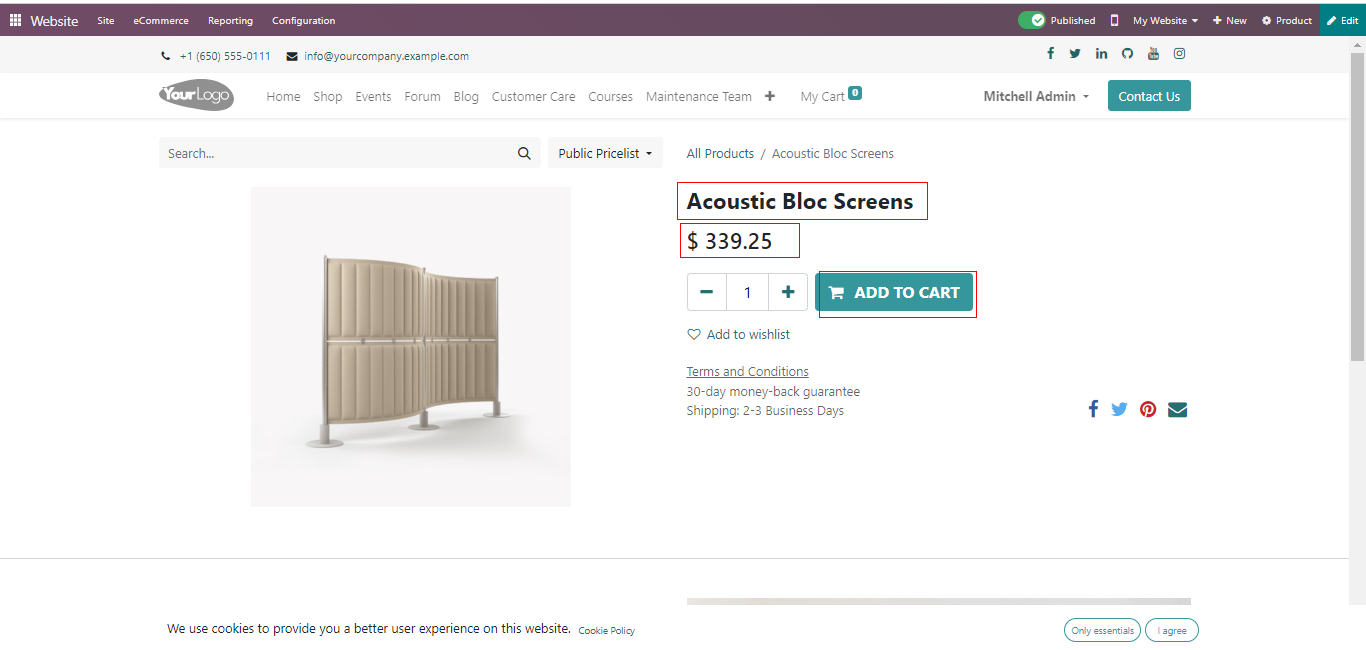The height and width of the screenshot is (650, 1366).
Task: Click the mobile preview phone icon
Action: (1114, 20)
